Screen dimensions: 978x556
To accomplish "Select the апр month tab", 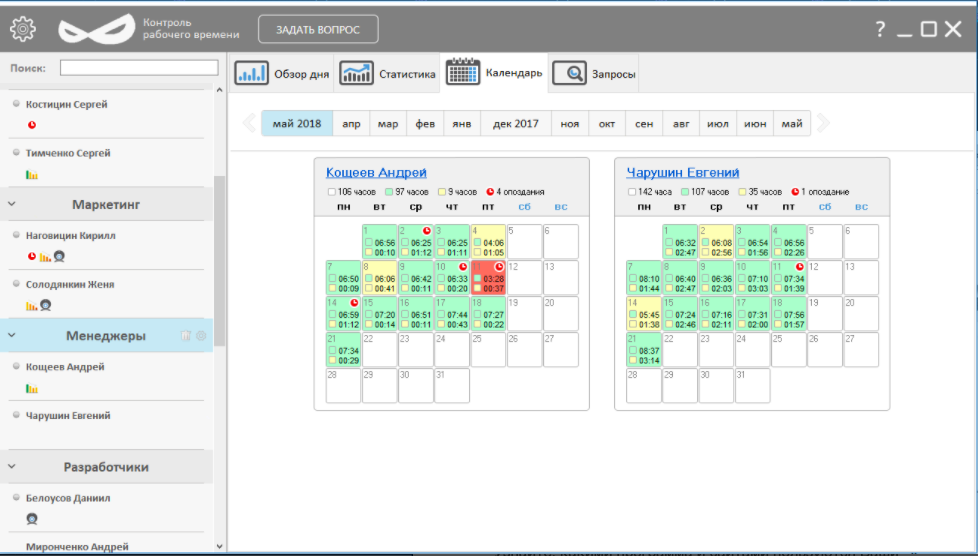I will [351, 124].
